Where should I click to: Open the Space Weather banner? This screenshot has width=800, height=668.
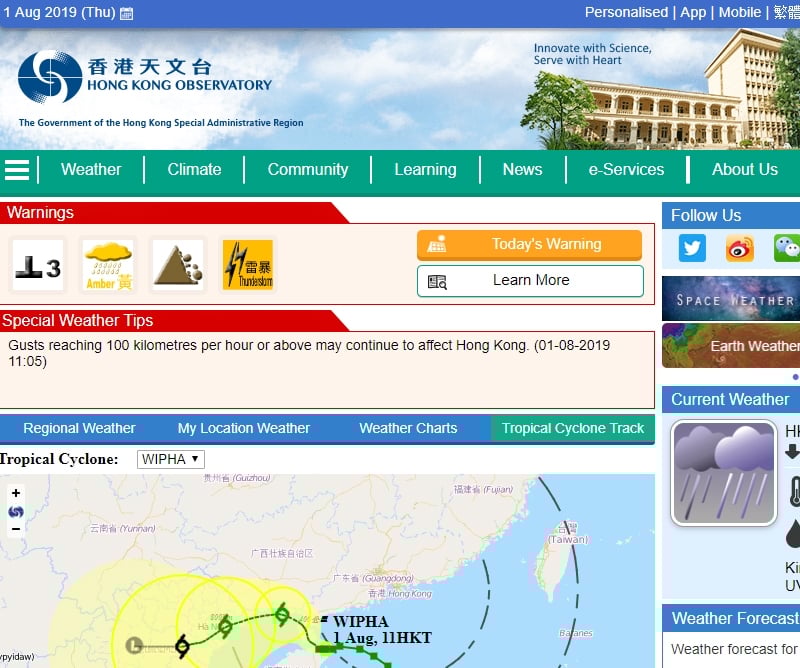click(x=731, y=299)
